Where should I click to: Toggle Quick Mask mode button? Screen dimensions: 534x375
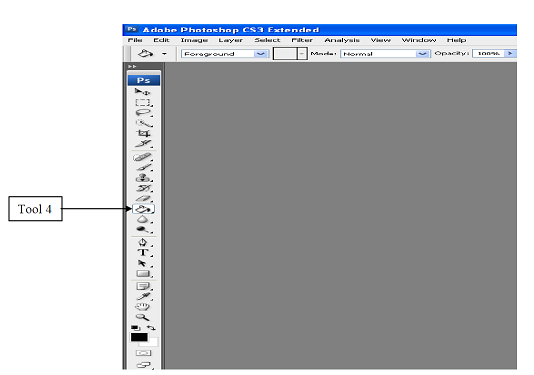[143, 353]
